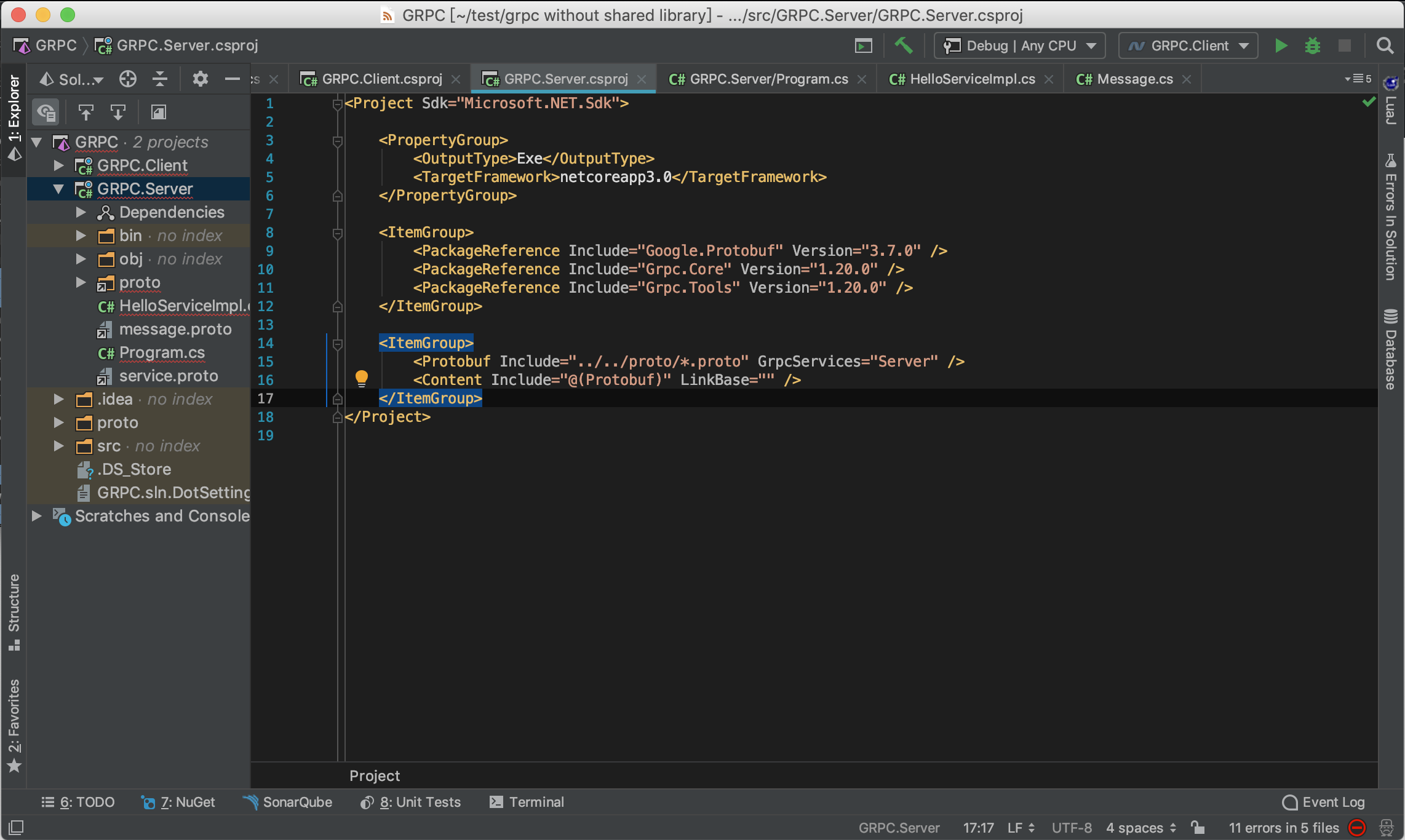Viewport: 1405px width, 840px height.
Task: Open GRPC.Client run configuration dropdown
Action: [1188, 46]
